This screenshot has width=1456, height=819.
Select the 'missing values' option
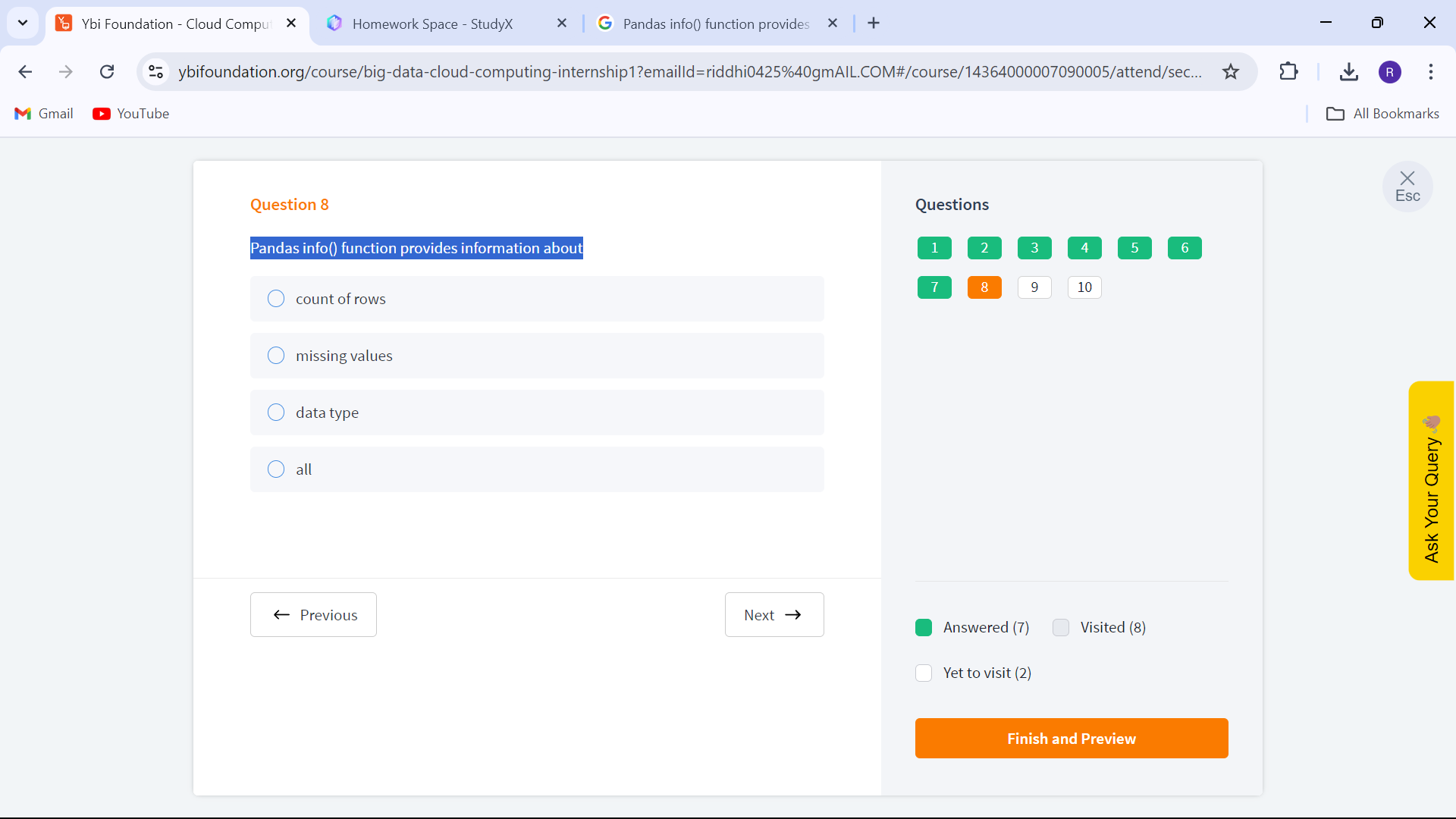coord(537,356)
